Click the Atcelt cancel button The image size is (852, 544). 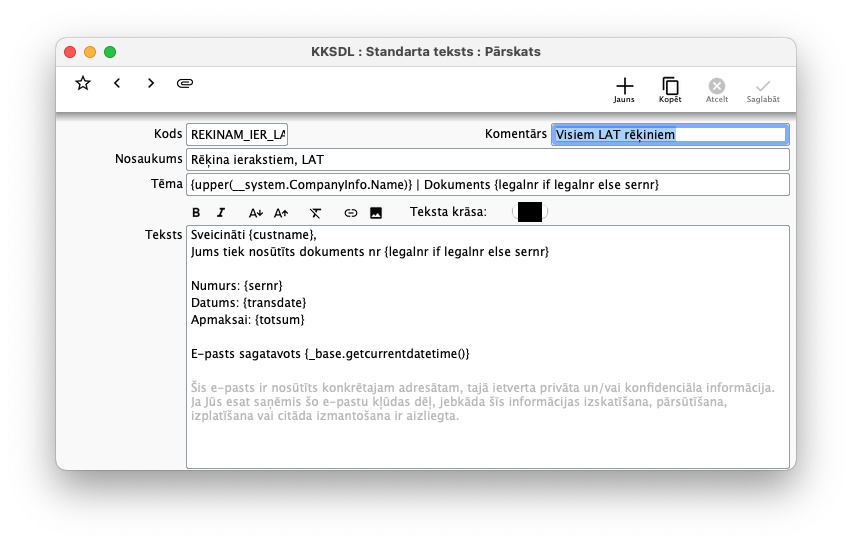click(717, 89)
